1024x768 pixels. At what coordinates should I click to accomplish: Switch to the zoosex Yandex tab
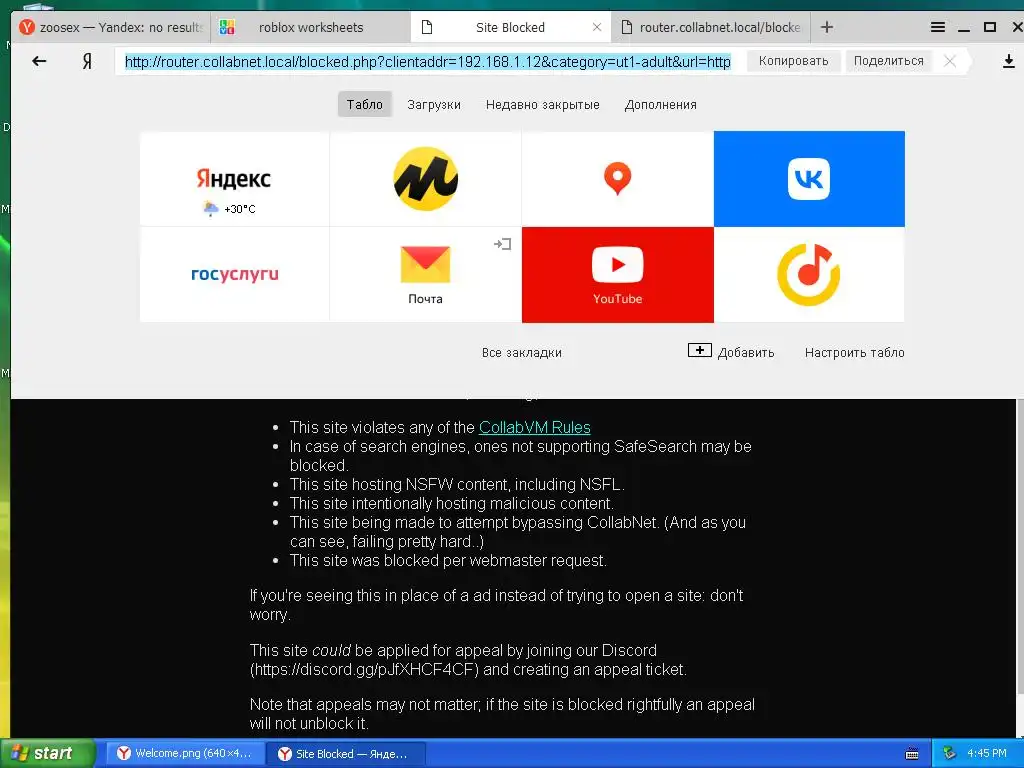[110, 27]
